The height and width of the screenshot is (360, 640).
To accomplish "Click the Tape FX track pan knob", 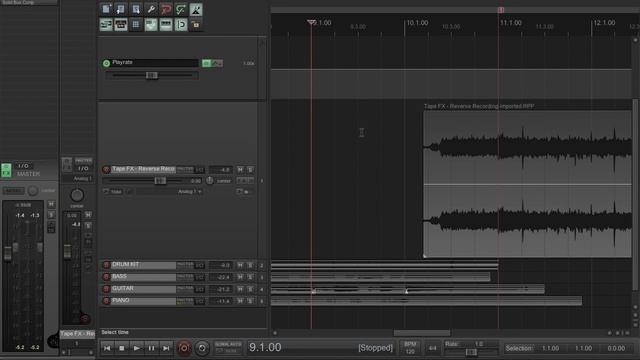I will coord(210,180).
